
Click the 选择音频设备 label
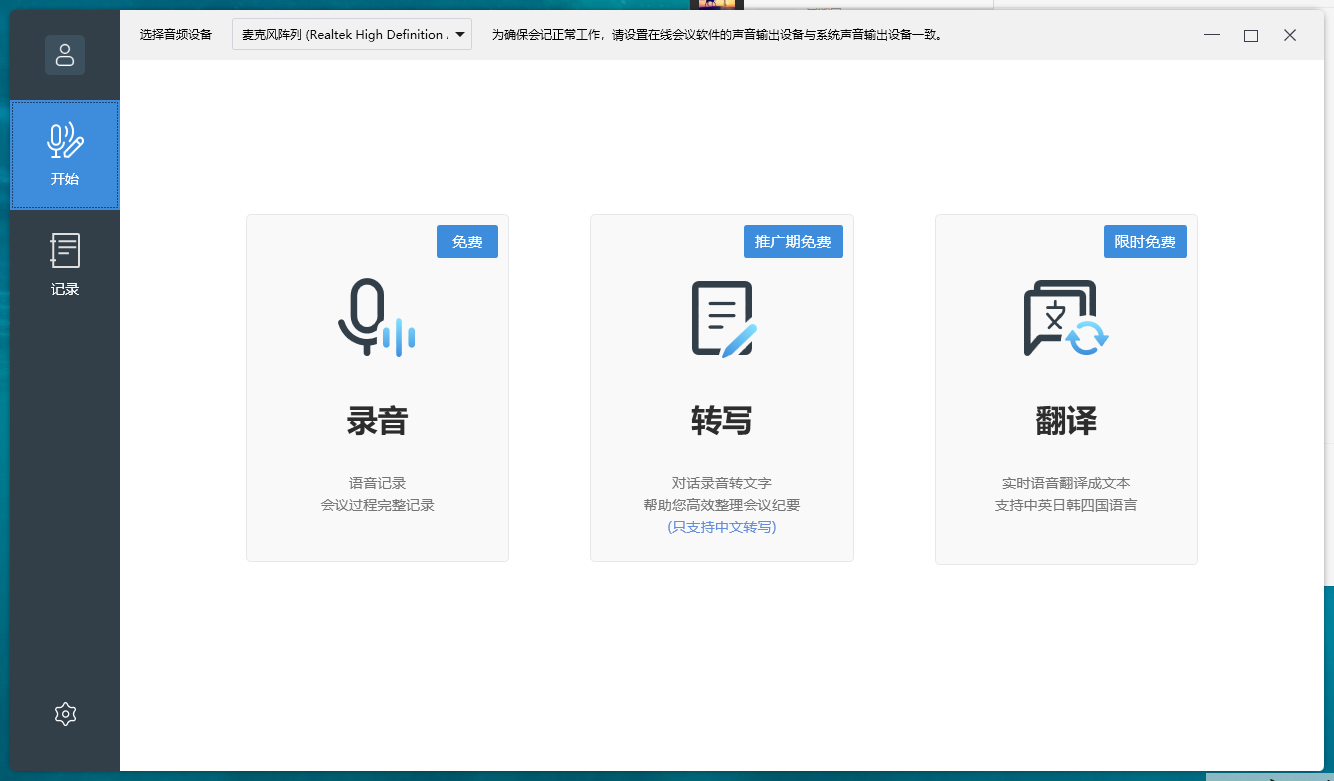(x=176, y=33)
